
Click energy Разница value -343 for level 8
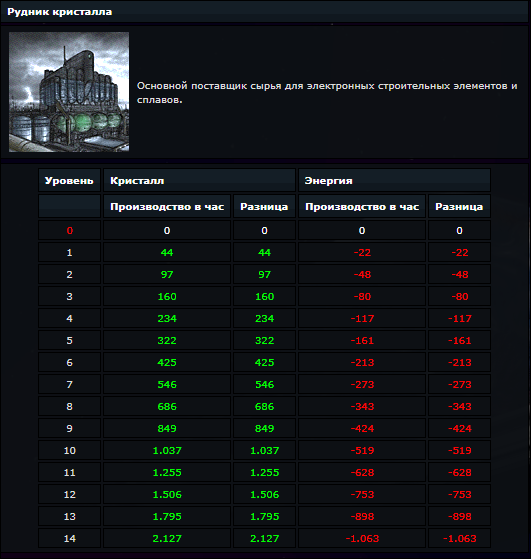pos(459,406)
